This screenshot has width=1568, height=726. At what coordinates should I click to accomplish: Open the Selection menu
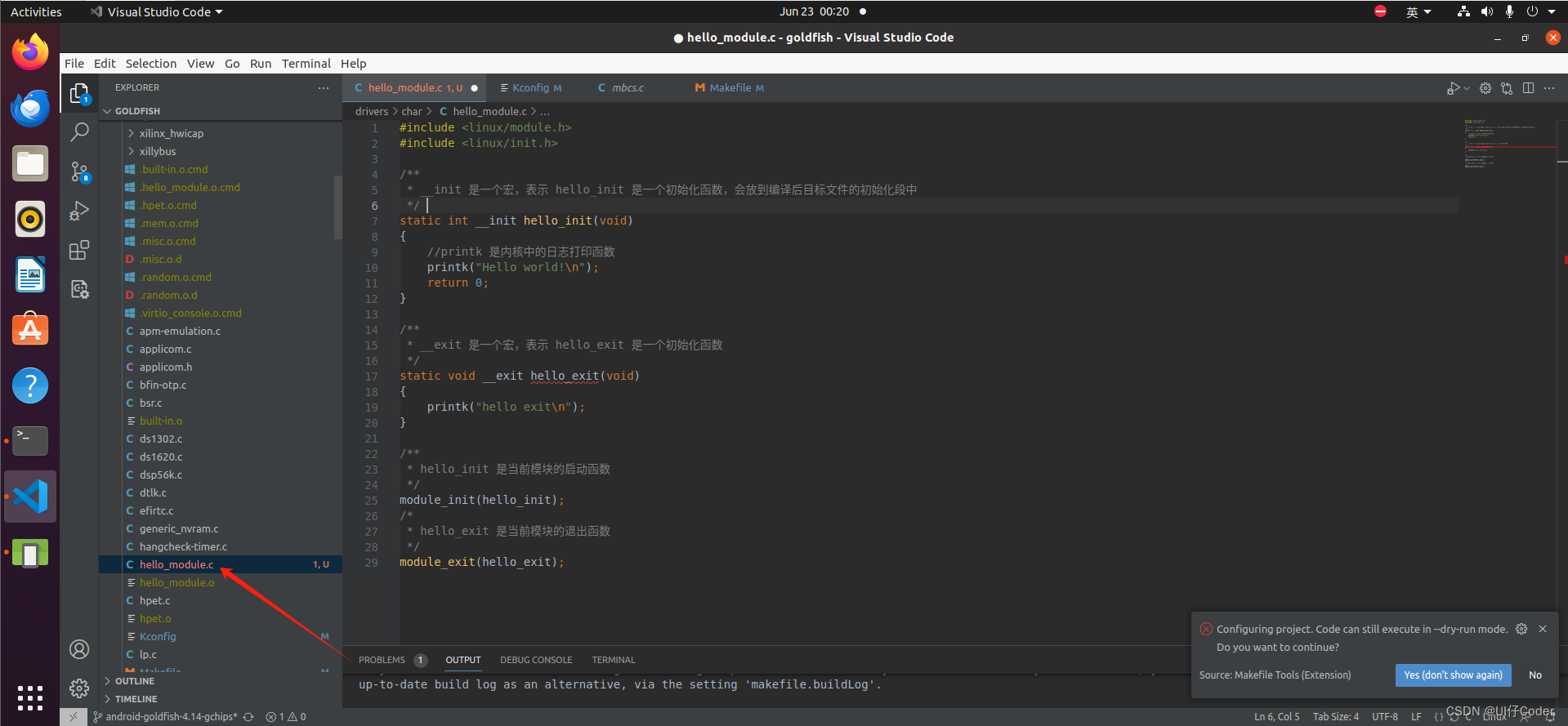tap(150, 64)
